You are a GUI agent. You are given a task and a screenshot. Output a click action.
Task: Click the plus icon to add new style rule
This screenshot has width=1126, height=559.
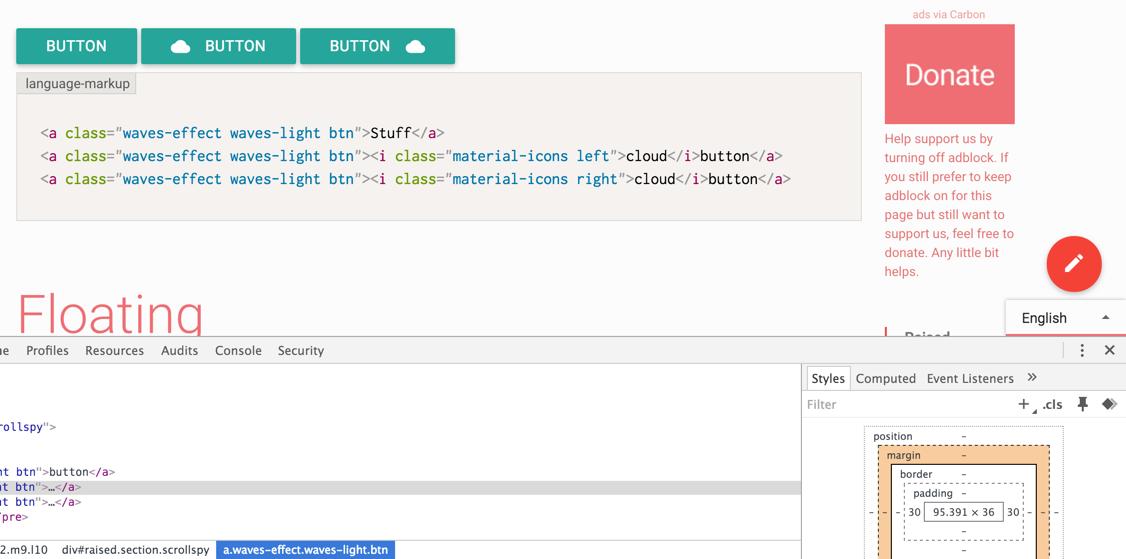(1023, 405)
